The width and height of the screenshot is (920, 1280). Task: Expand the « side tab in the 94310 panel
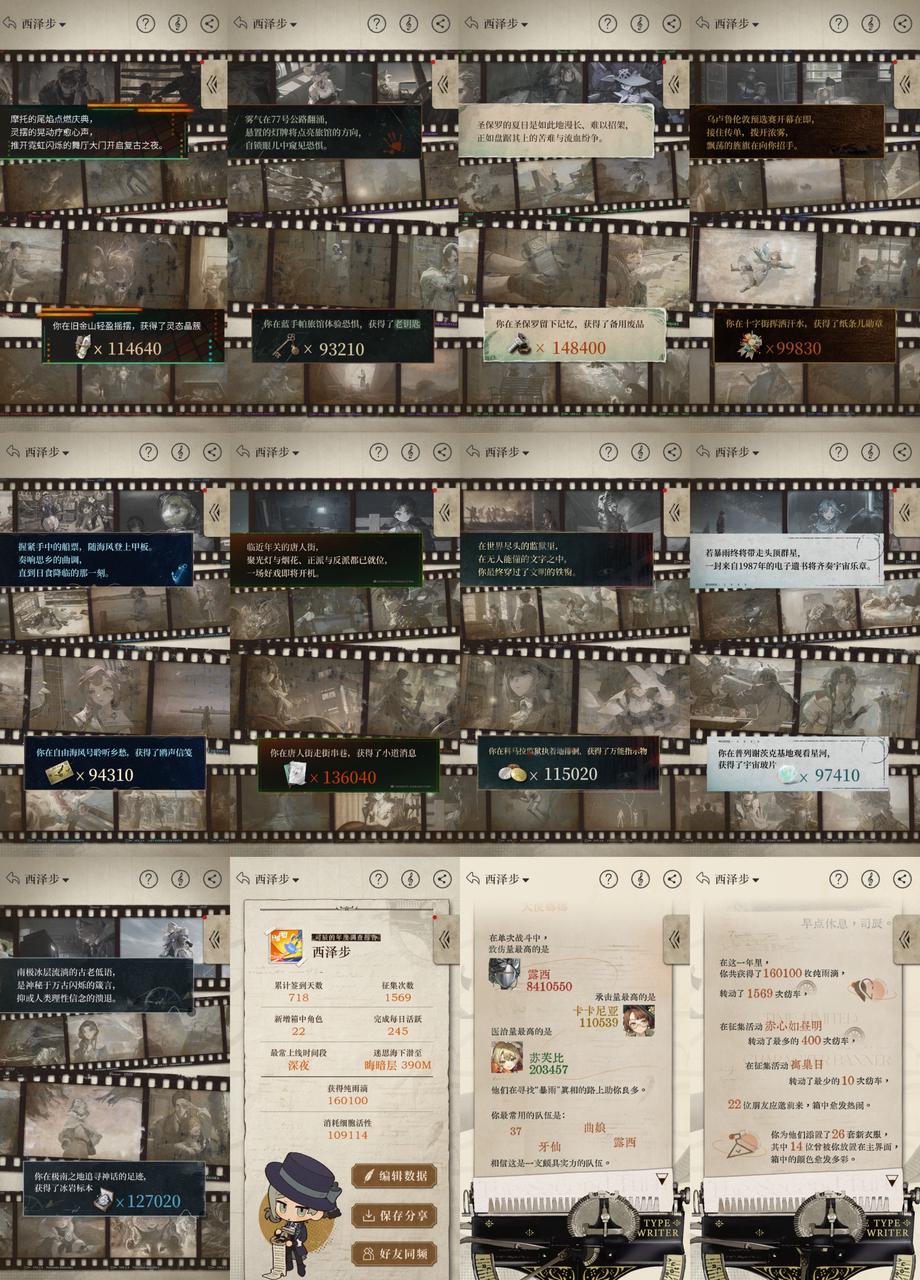pyautogui.click(x=217, y=512)
